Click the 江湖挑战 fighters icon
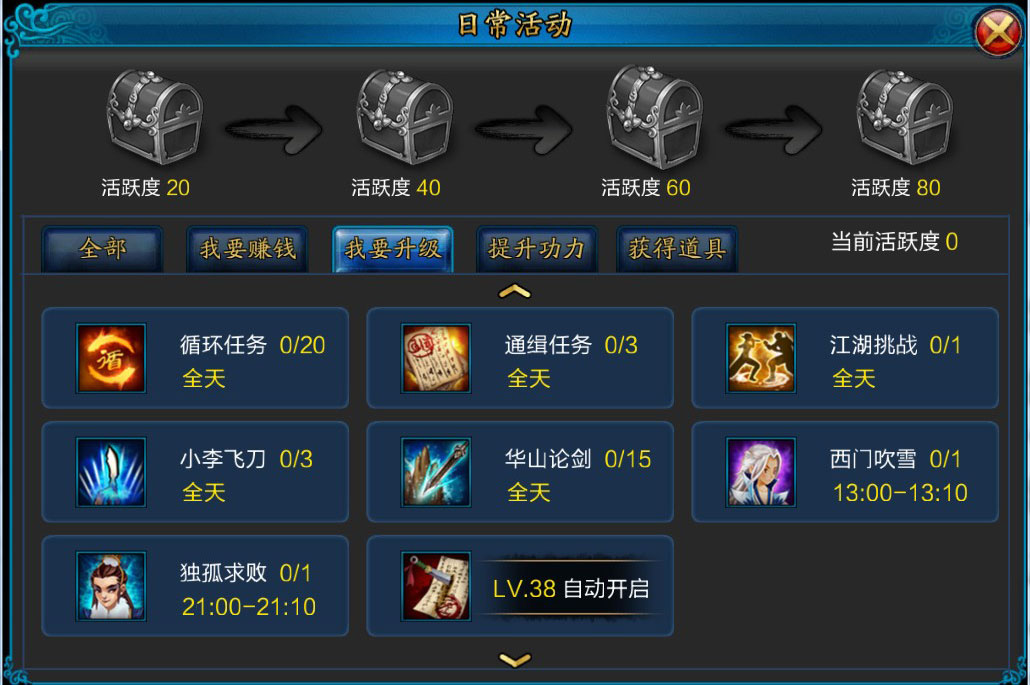1030x685 pixels. coord(761,358)
